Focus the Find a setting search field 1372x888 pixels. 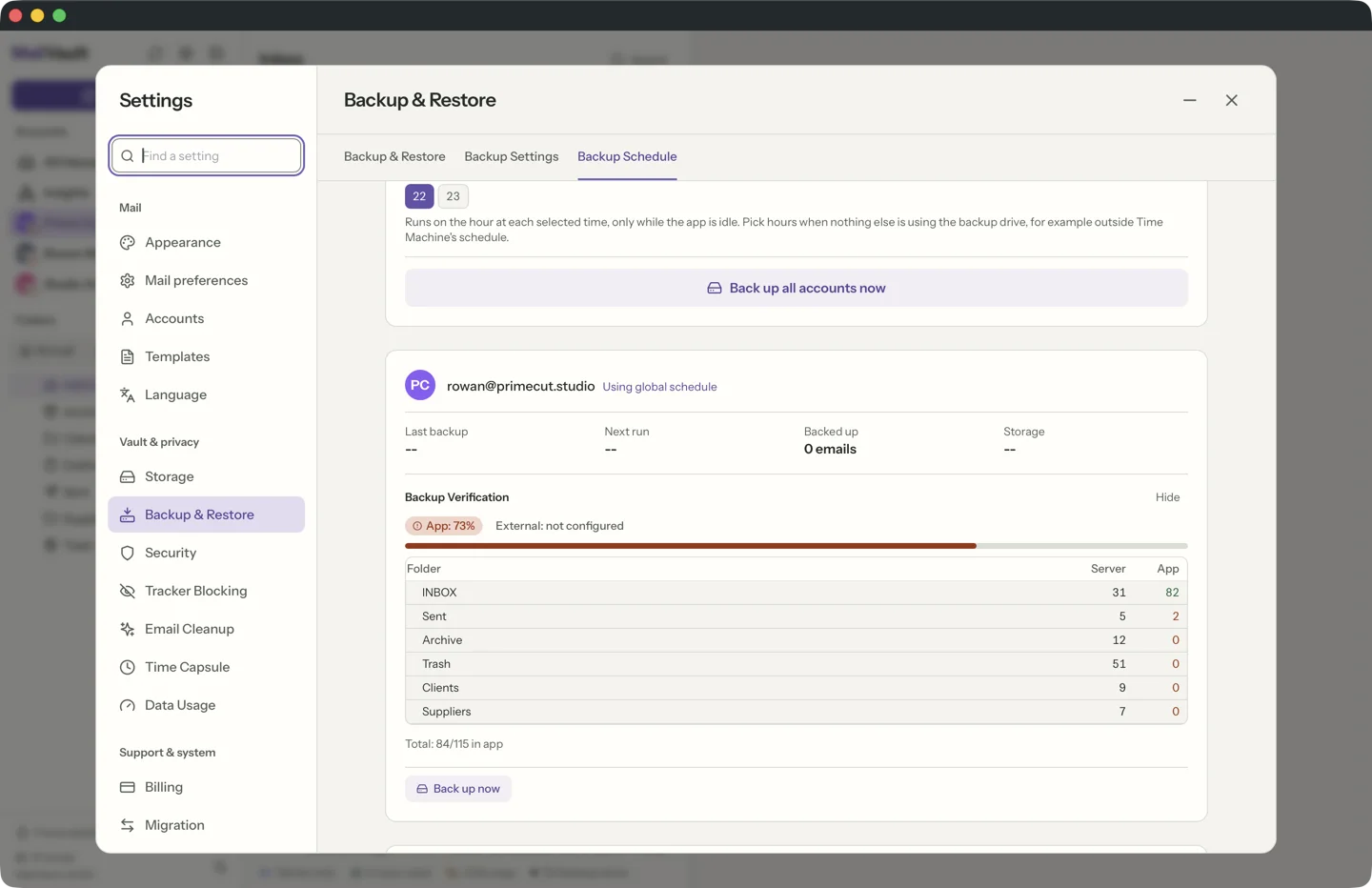coord(207,156)
